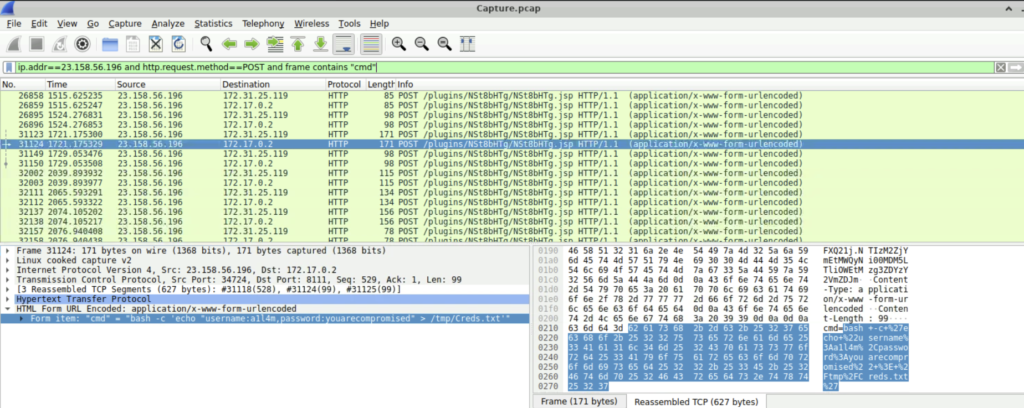
Task: Reload the capture file icon
Action: 179,44
